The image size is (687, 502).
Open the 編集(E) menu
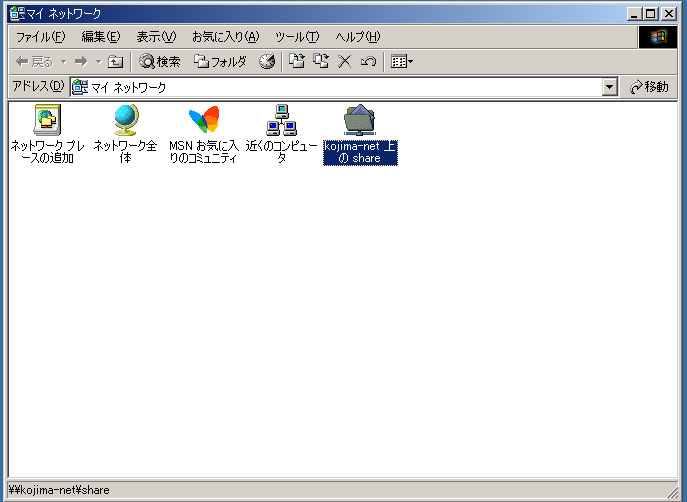(101, 37)
